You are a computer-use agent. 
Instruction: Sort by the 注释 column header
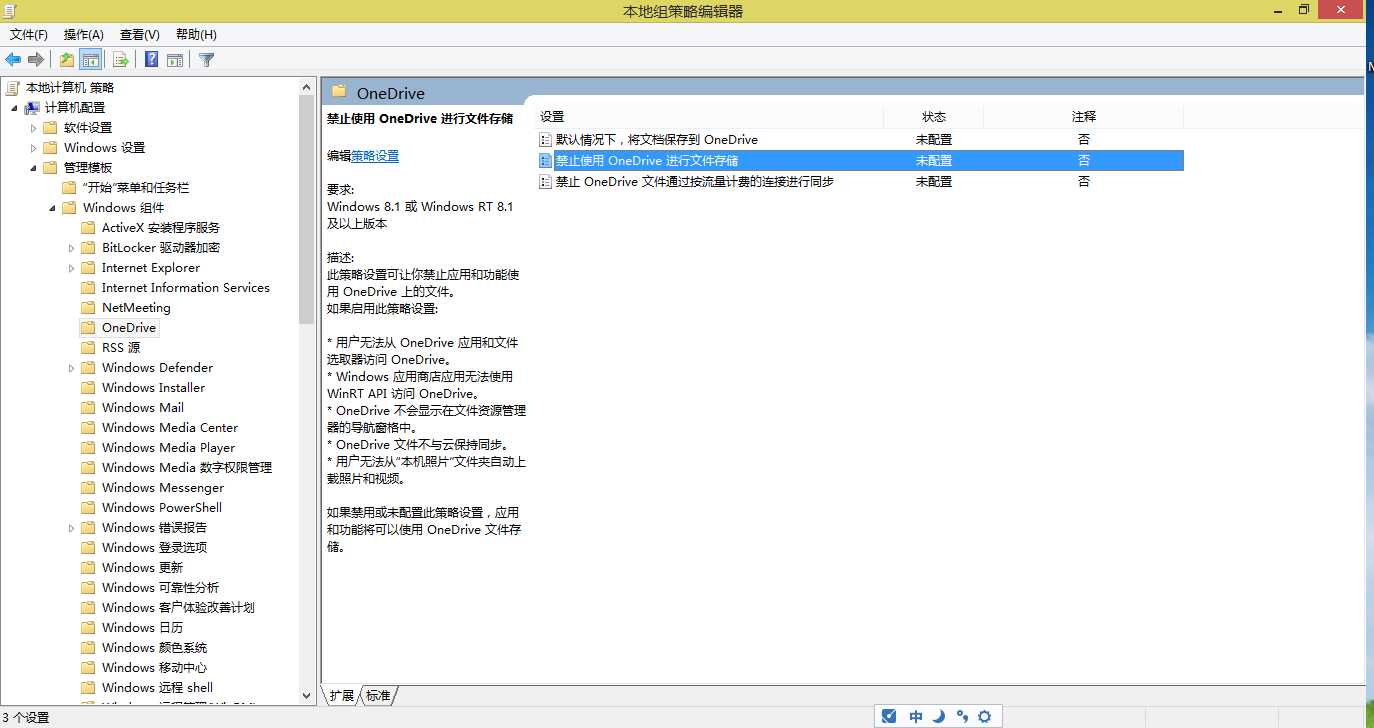coord(1084,117)
